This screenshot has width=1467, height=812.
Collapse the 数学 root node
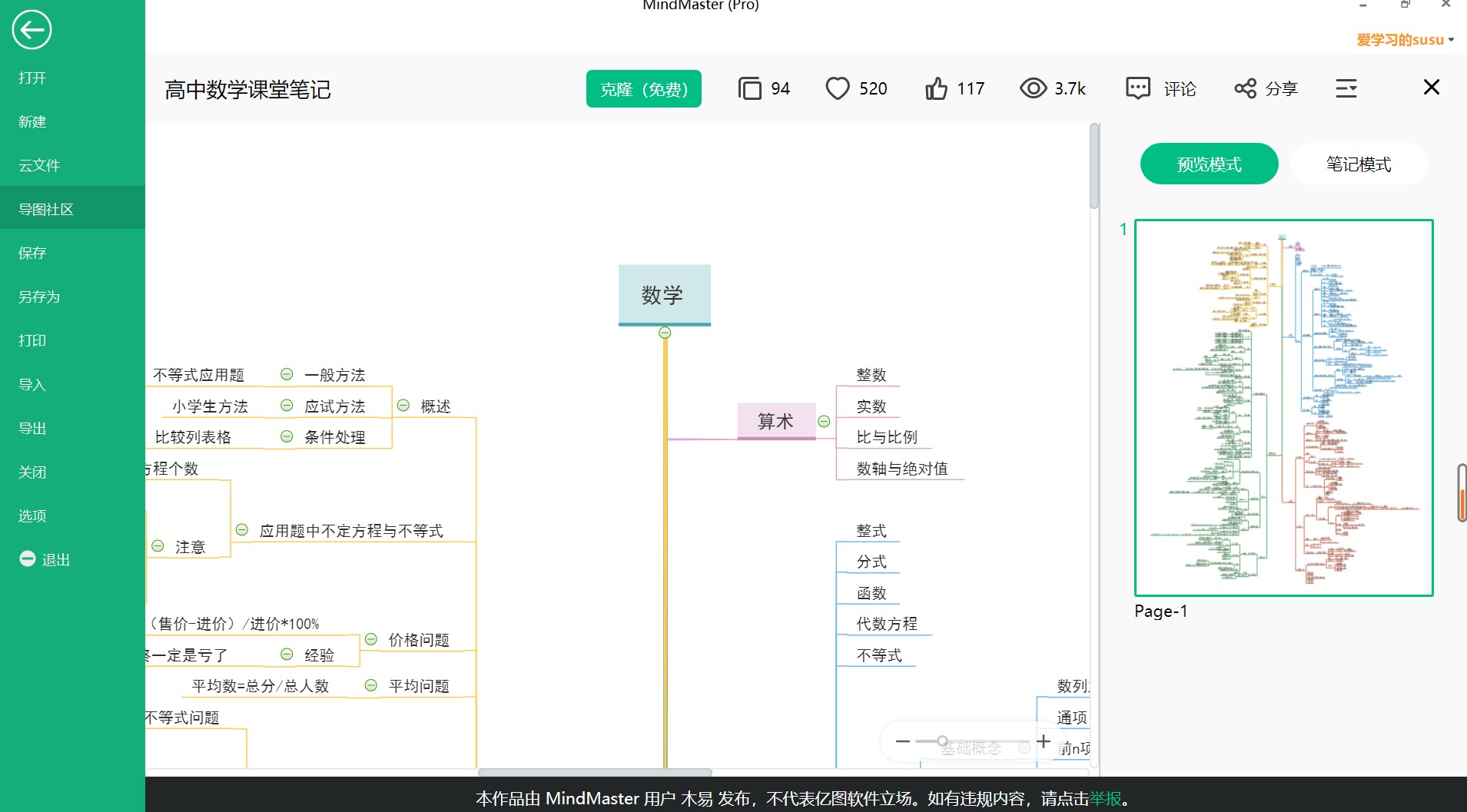tap(665, 333)
